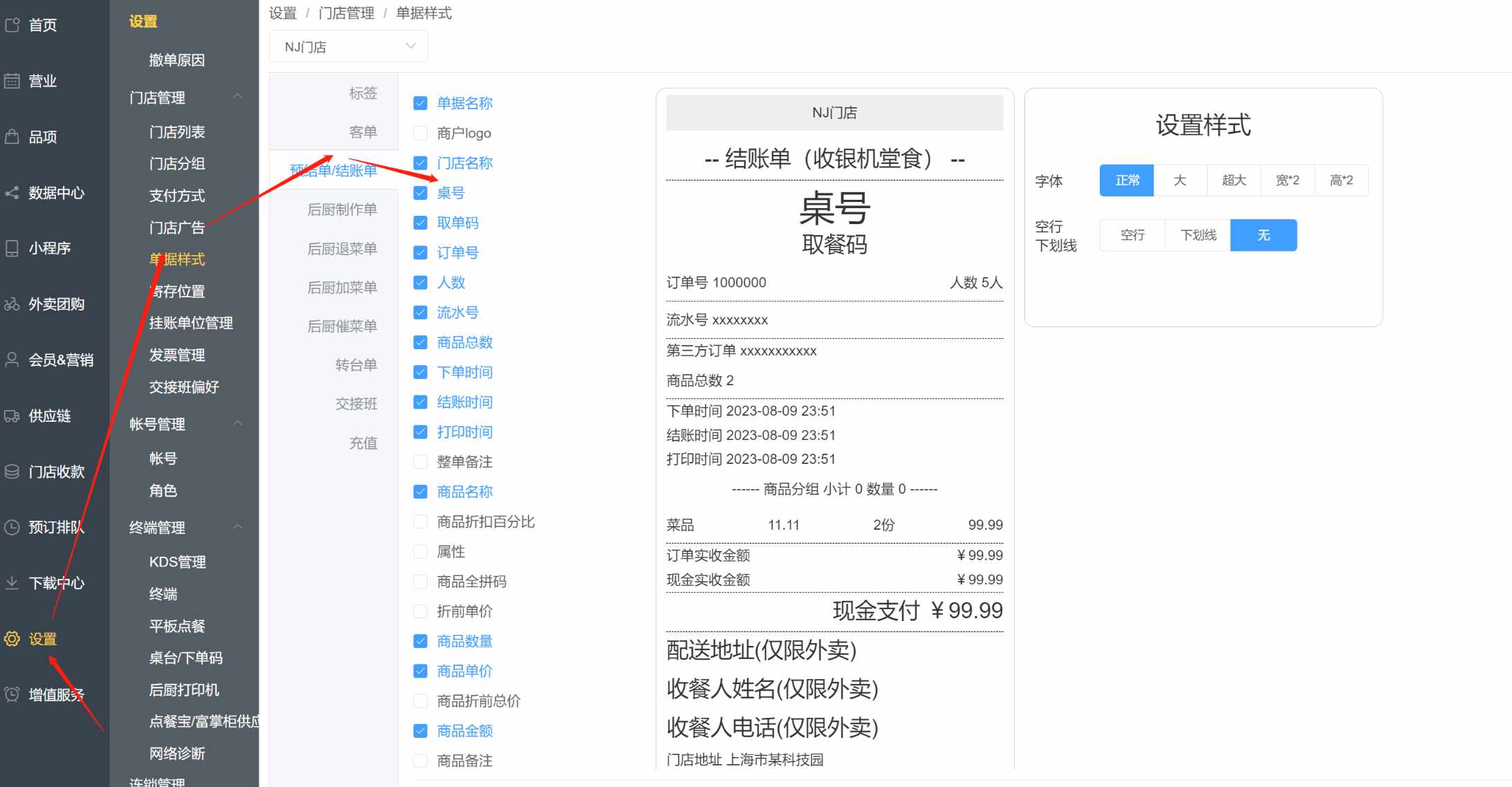Enable the 整单备注 checkbox
The height and width of the screenshot is (787, 1512).
click(x=420, y=461)
